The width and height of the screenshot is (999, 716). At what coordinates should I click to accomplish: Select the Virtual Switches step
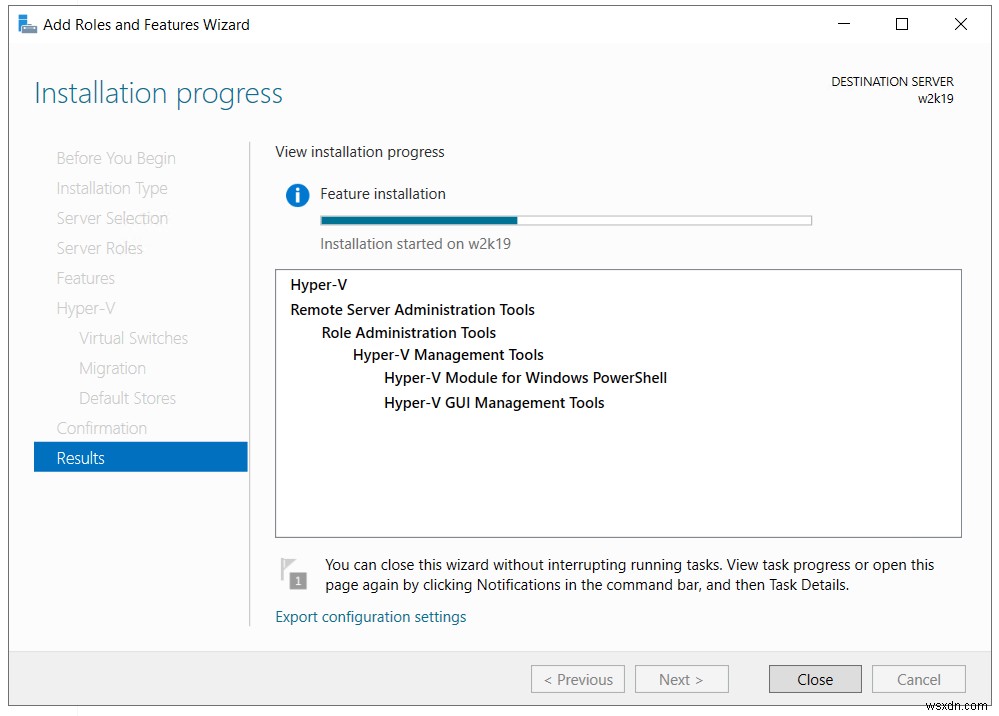point(133,338)
